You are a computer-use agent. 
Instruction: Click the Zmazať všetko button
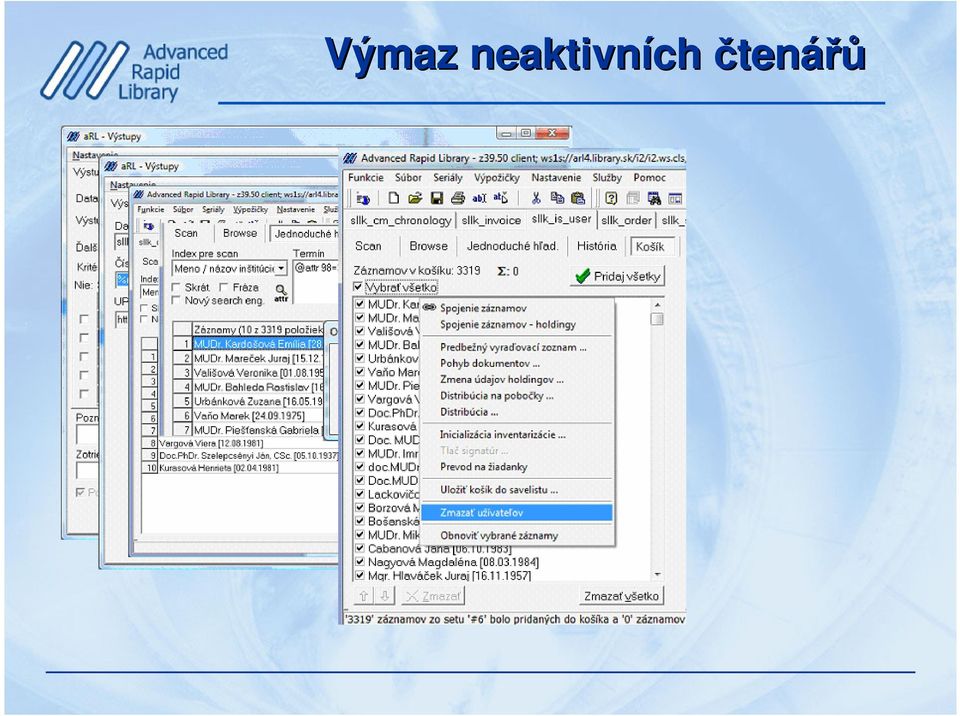tap(621, 596)
